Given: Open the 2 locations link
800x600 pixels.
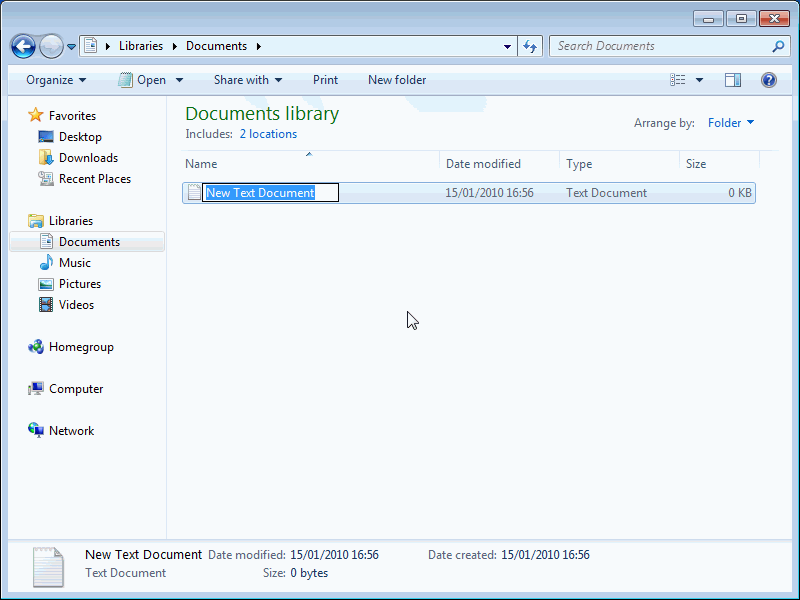Looking at the screenshot, I should [268, 134].
